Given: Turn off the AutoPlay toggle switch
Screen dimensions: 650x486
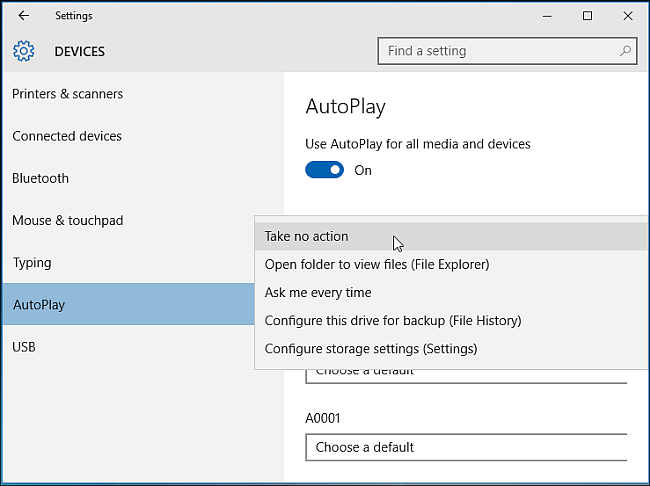Looking at the screenshot, I should [324, 170].
